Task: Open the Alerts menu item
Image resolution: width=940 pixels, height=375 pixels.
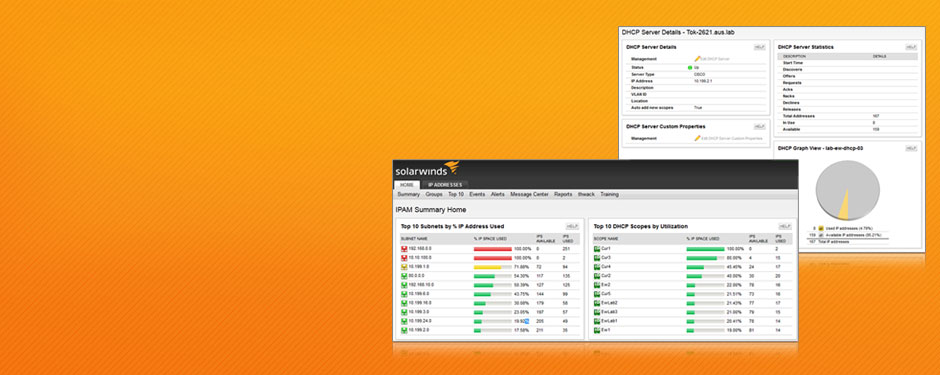Action: (498, 195)
